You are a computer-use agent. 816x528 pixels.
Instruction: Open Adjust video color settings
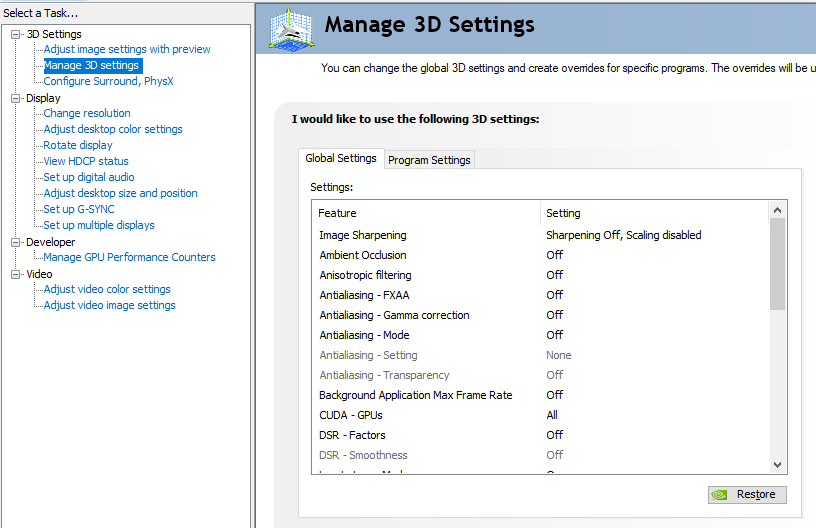pyautogui.click(x=107, y=289)
